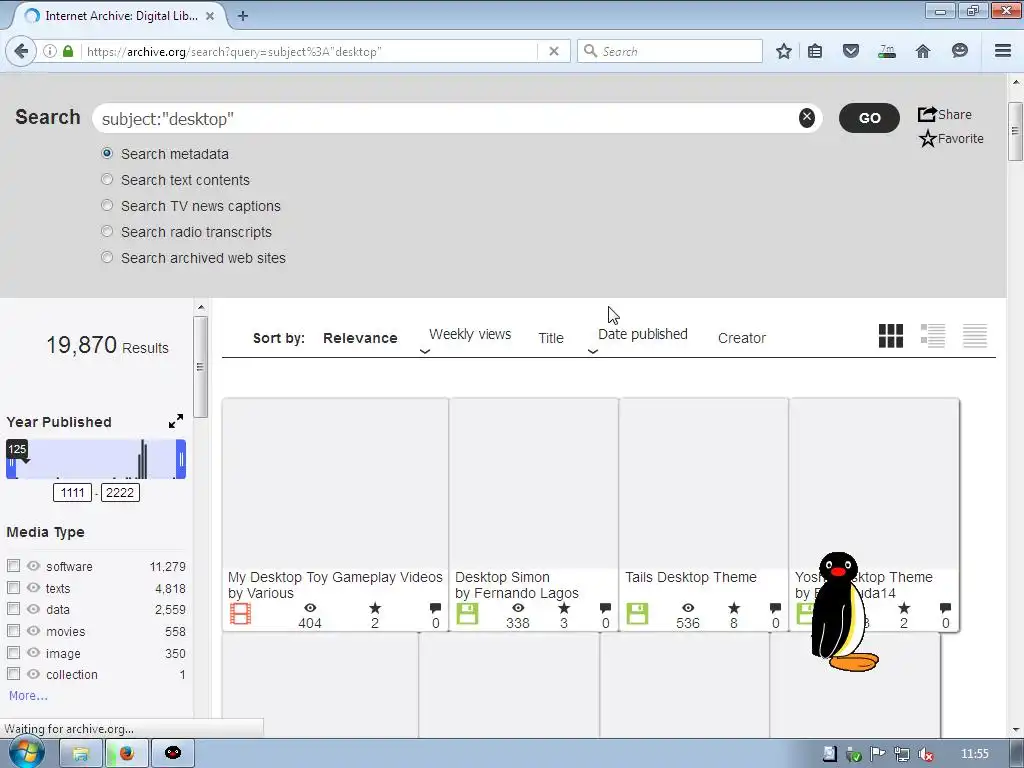Grab the right year range slider handle
Image resolution: width=1024 pixels, height=768 pixels.
[x=181, y=459]
